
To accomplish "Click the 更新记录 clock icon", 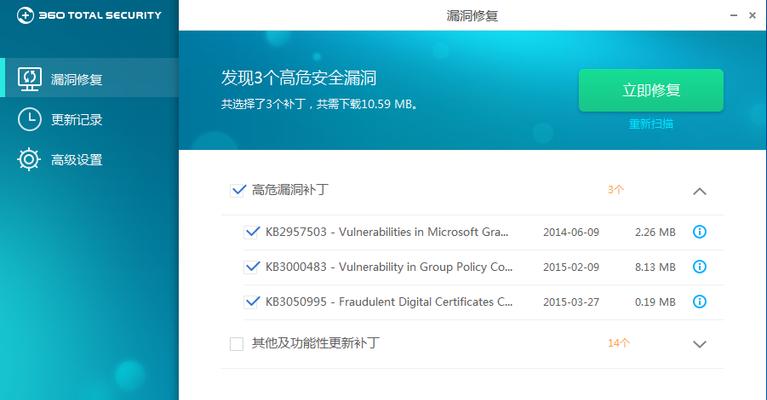I will pyautogui.click(x=29, y=119).
